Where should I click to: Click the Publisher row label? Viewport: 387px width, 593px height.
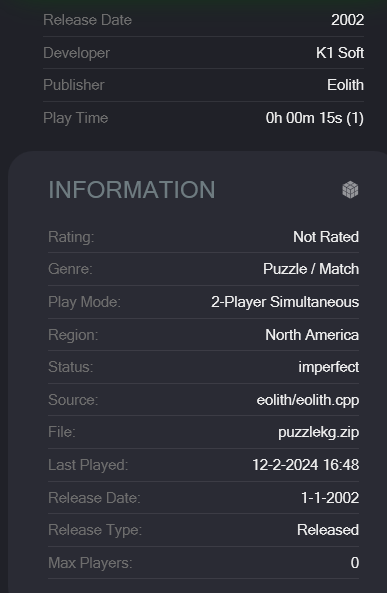74,85
